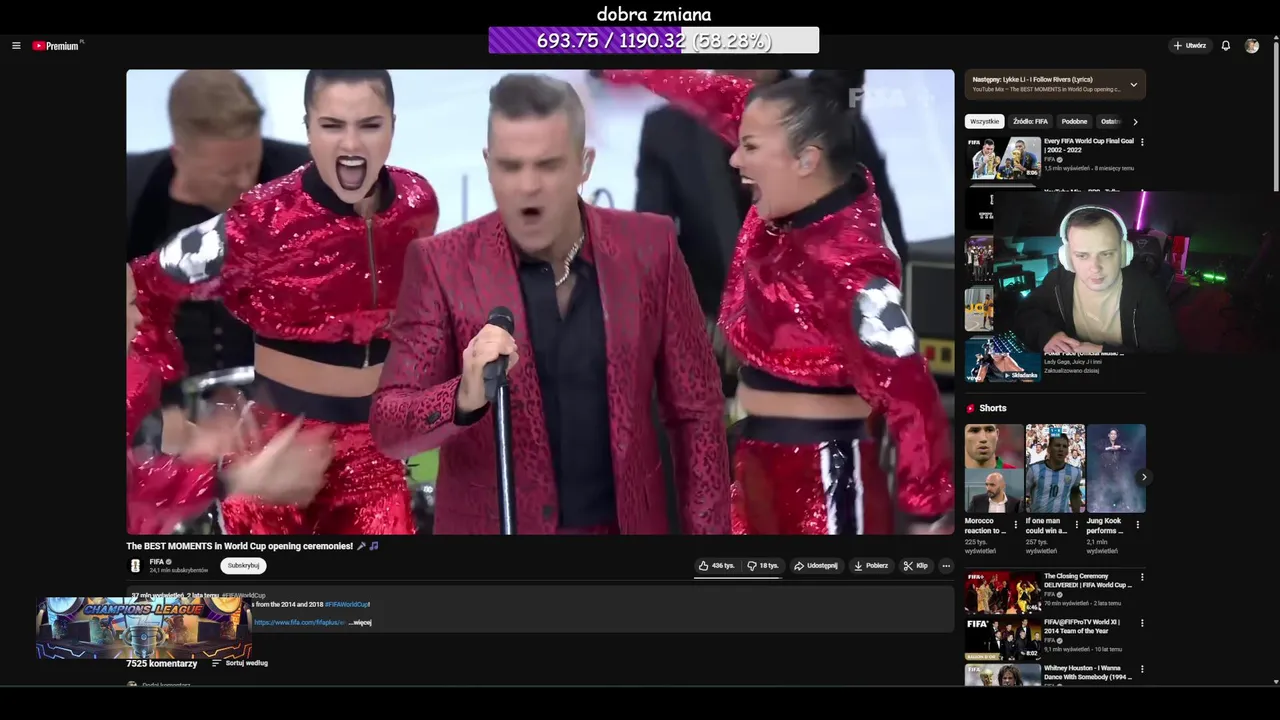This screenshot has width=1280, height=720.
Task: Click the Subskrybuj button
Action: coord(243,566)
